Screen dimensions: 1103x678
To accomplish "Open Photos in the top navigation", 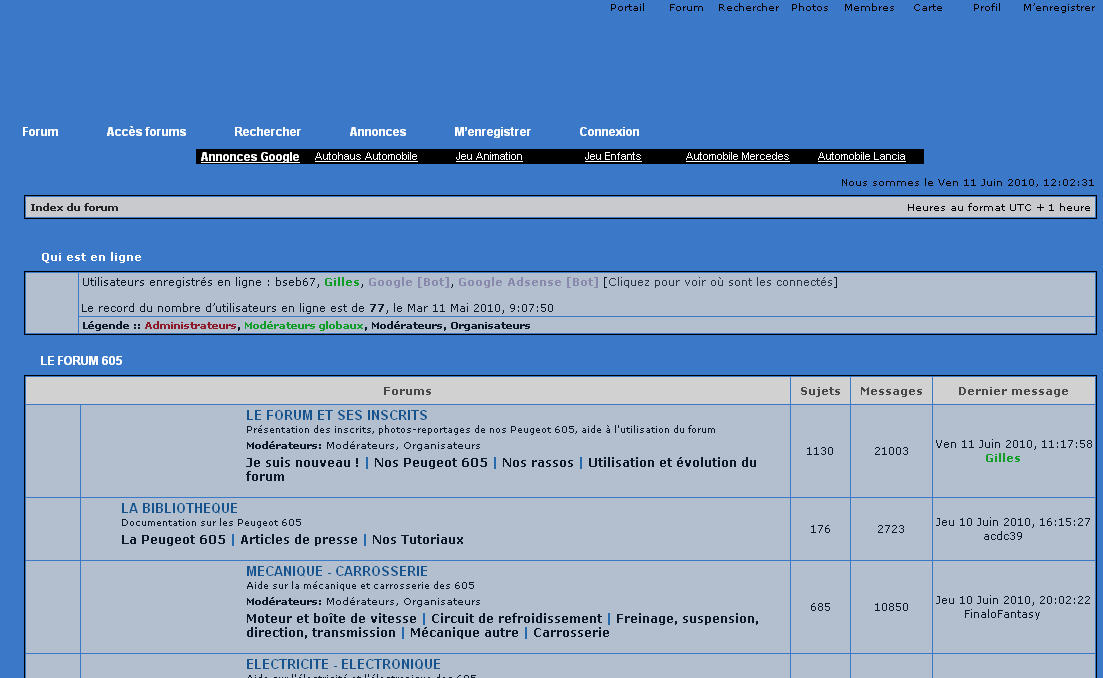I will click(809, 8).
